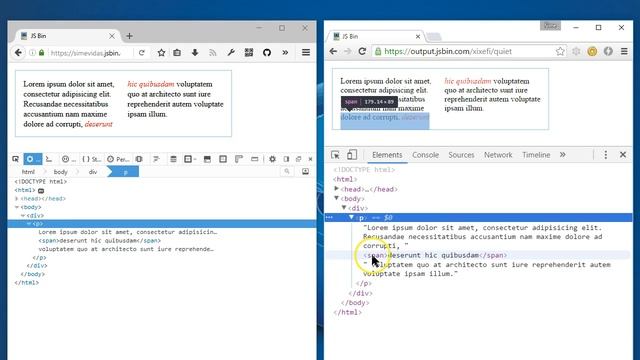Click green padlock in Firefox address bar

click(42, 53)
